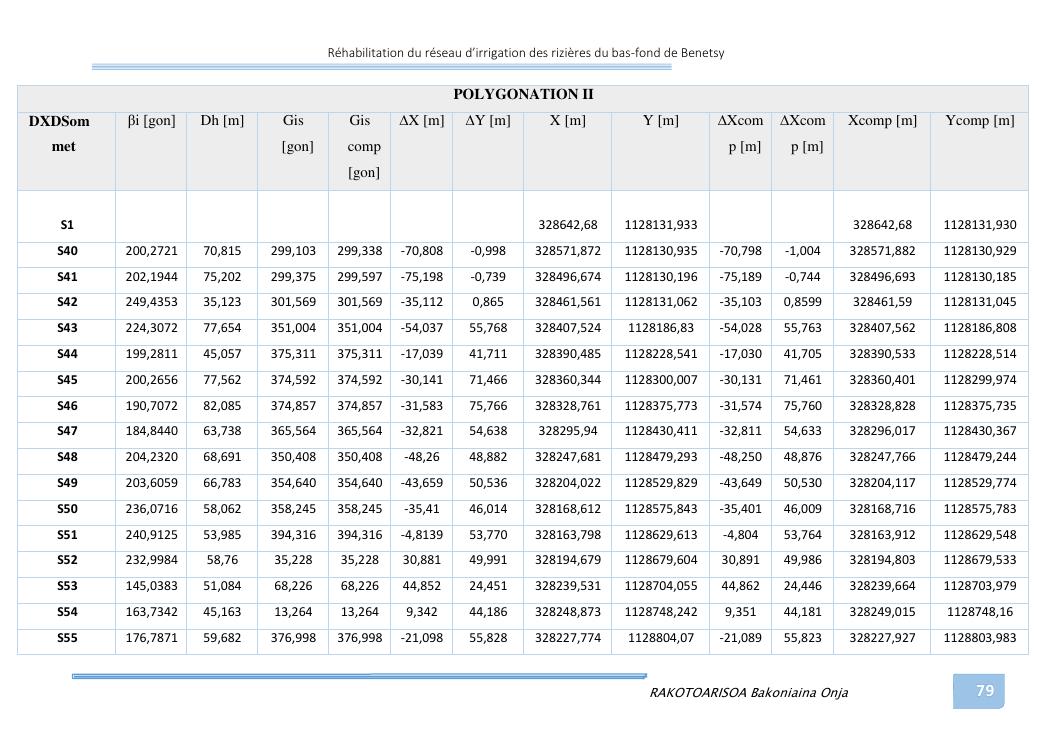Select the author name RAKOTOARISOA Bakoniaina Onja

click(748, 692)
